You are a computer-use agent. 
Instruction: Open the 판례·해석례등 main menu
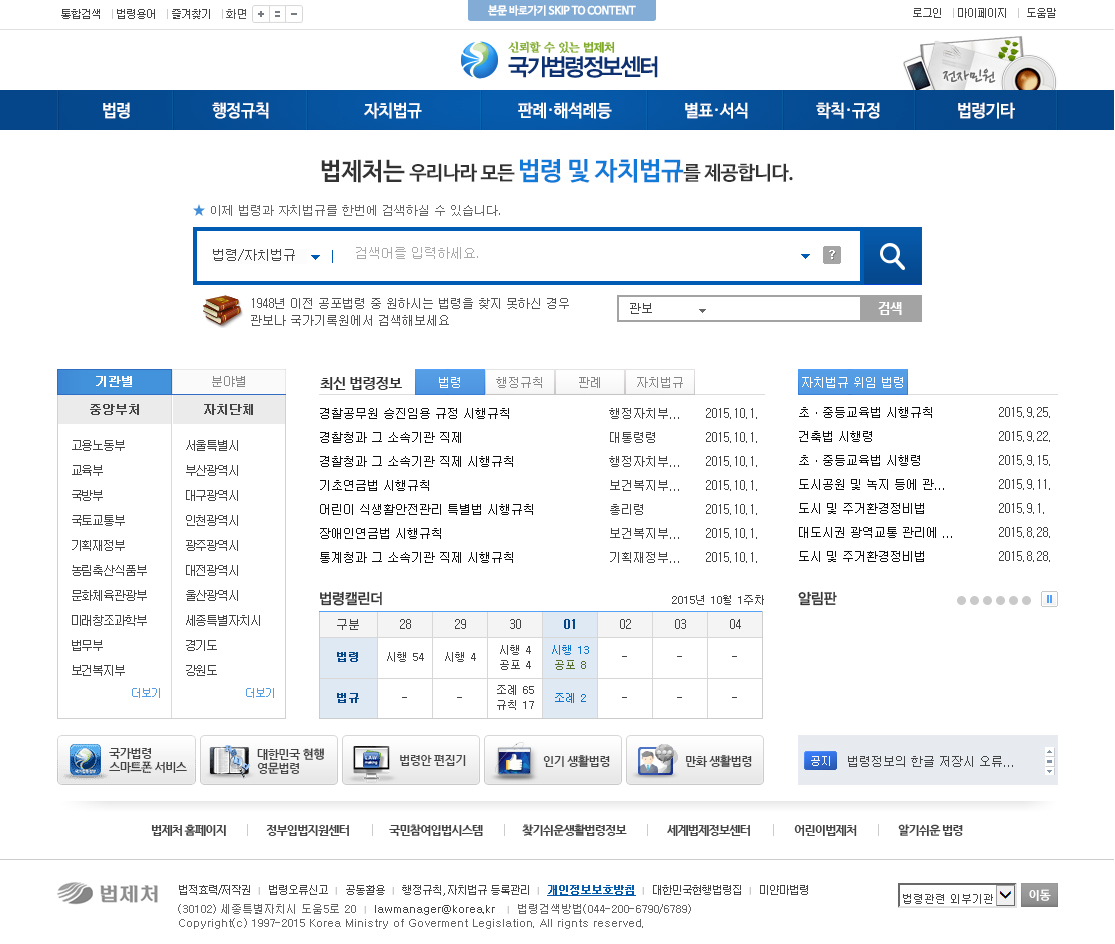point(564,110)
